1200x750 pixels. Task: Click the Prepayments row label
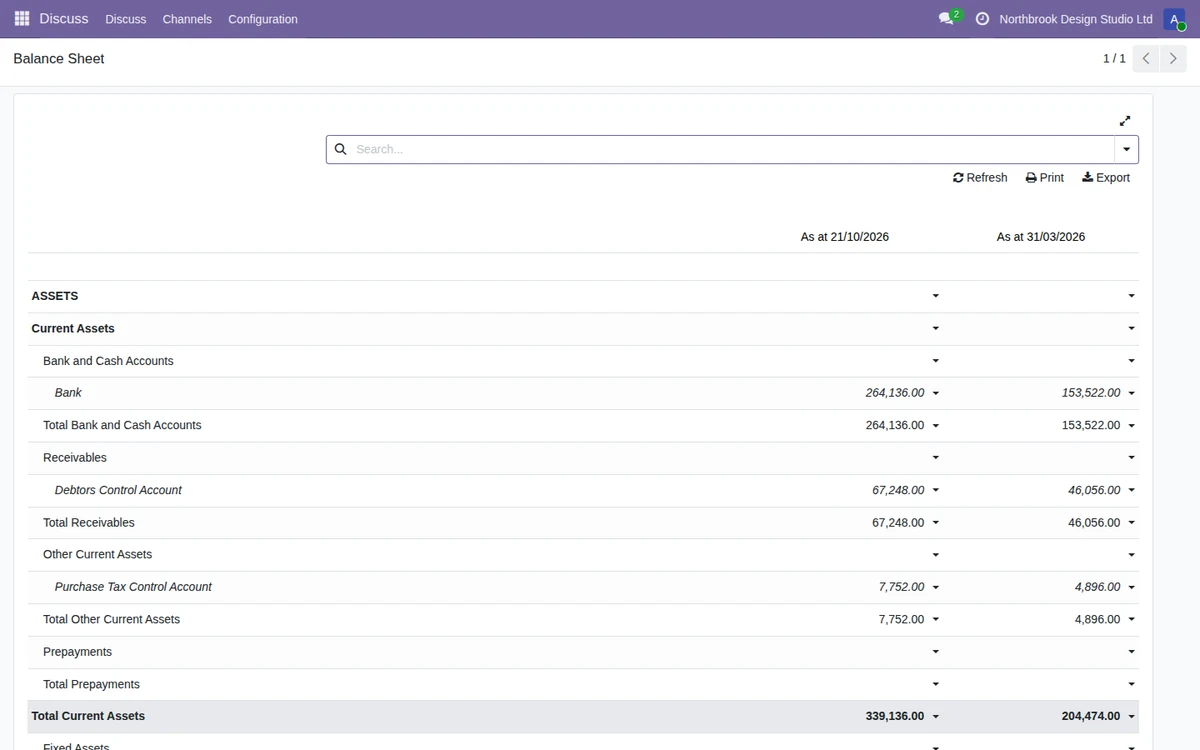click(77, 652)
